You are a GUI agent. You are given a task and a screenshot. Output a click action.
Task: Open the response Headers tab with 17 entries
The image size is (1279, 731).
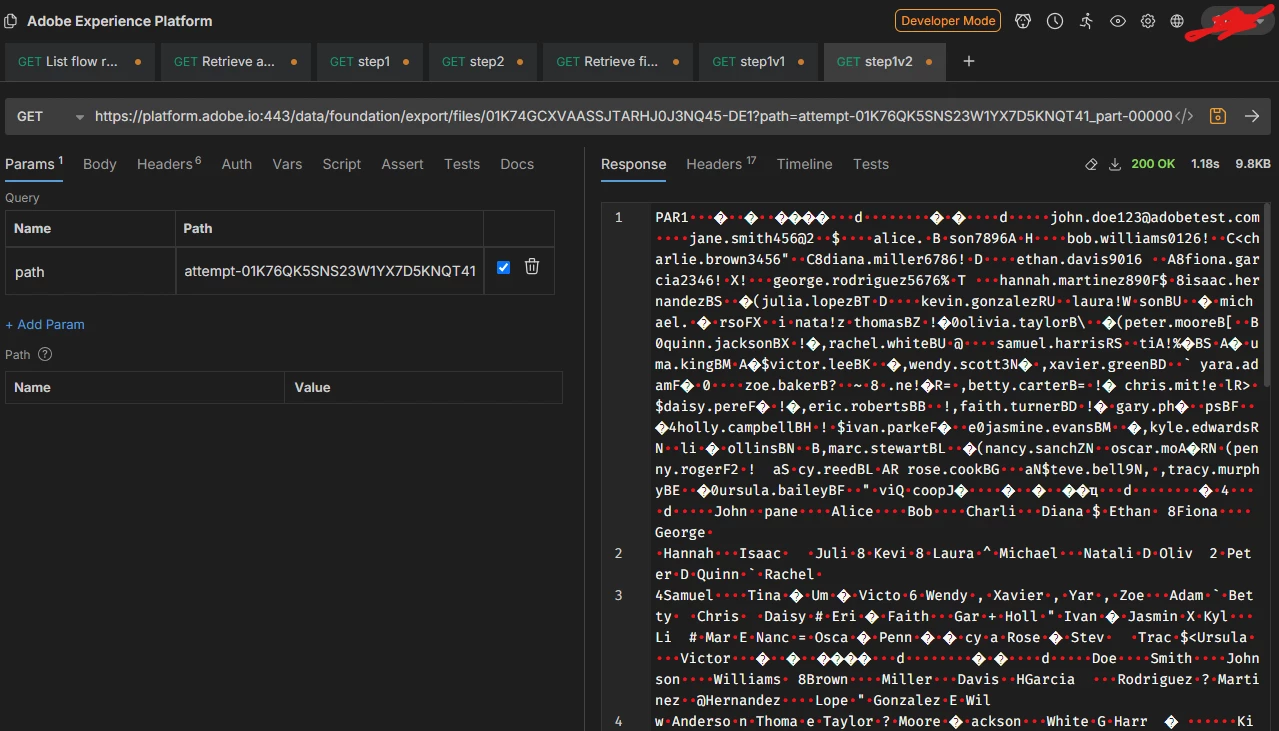tap(721, 164)
